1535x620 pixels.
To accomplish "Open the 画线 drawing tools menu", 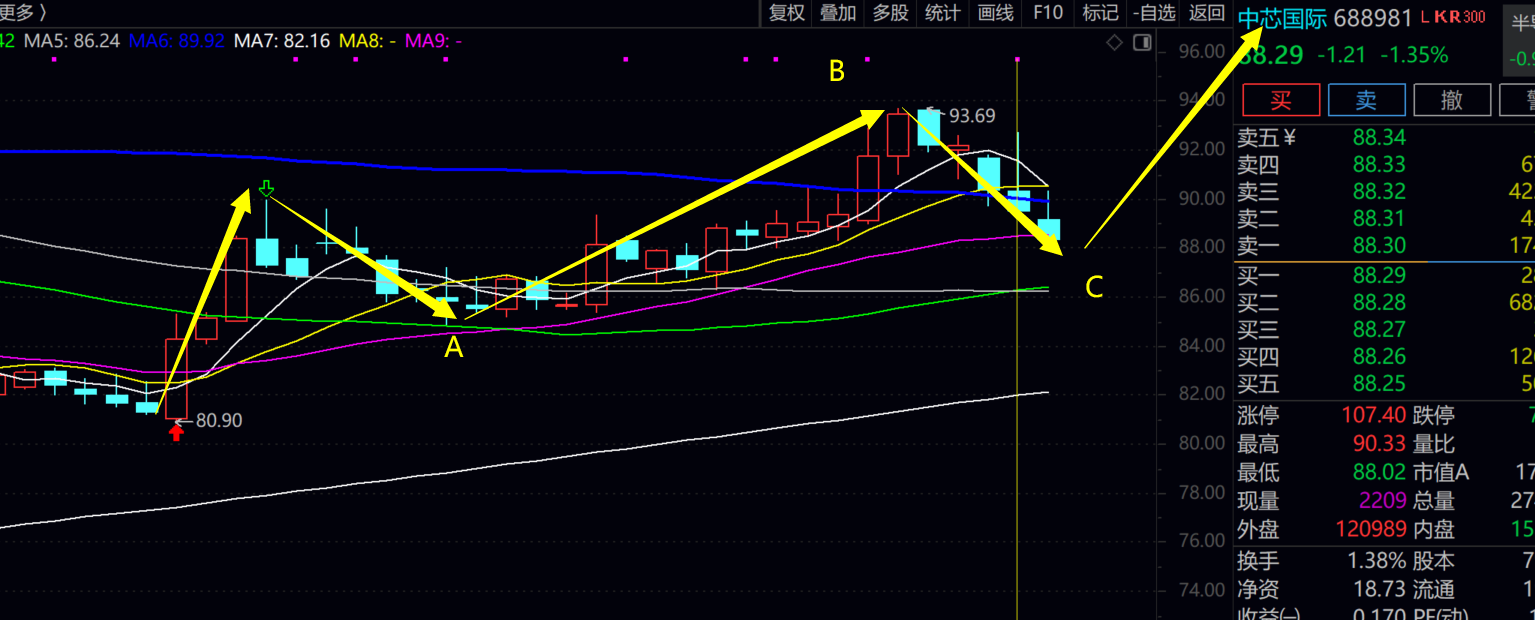I will tap(995, 13).
